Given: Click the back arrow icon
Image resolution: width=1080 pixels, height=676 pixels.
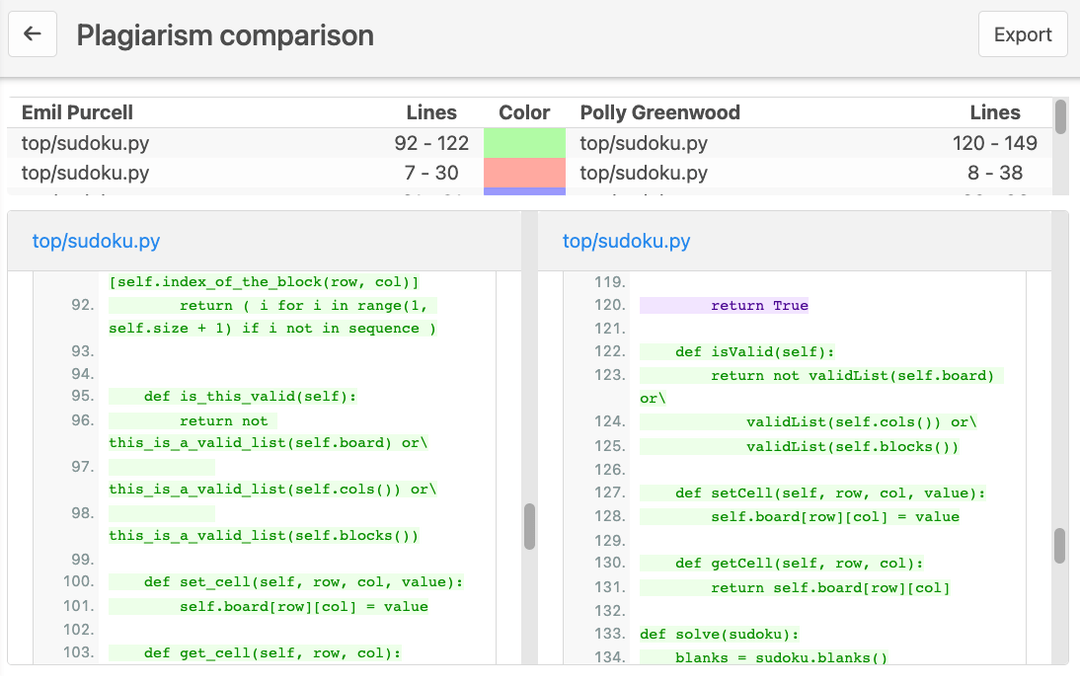Looking at the screenshot, I should click(x=33, y=33).
